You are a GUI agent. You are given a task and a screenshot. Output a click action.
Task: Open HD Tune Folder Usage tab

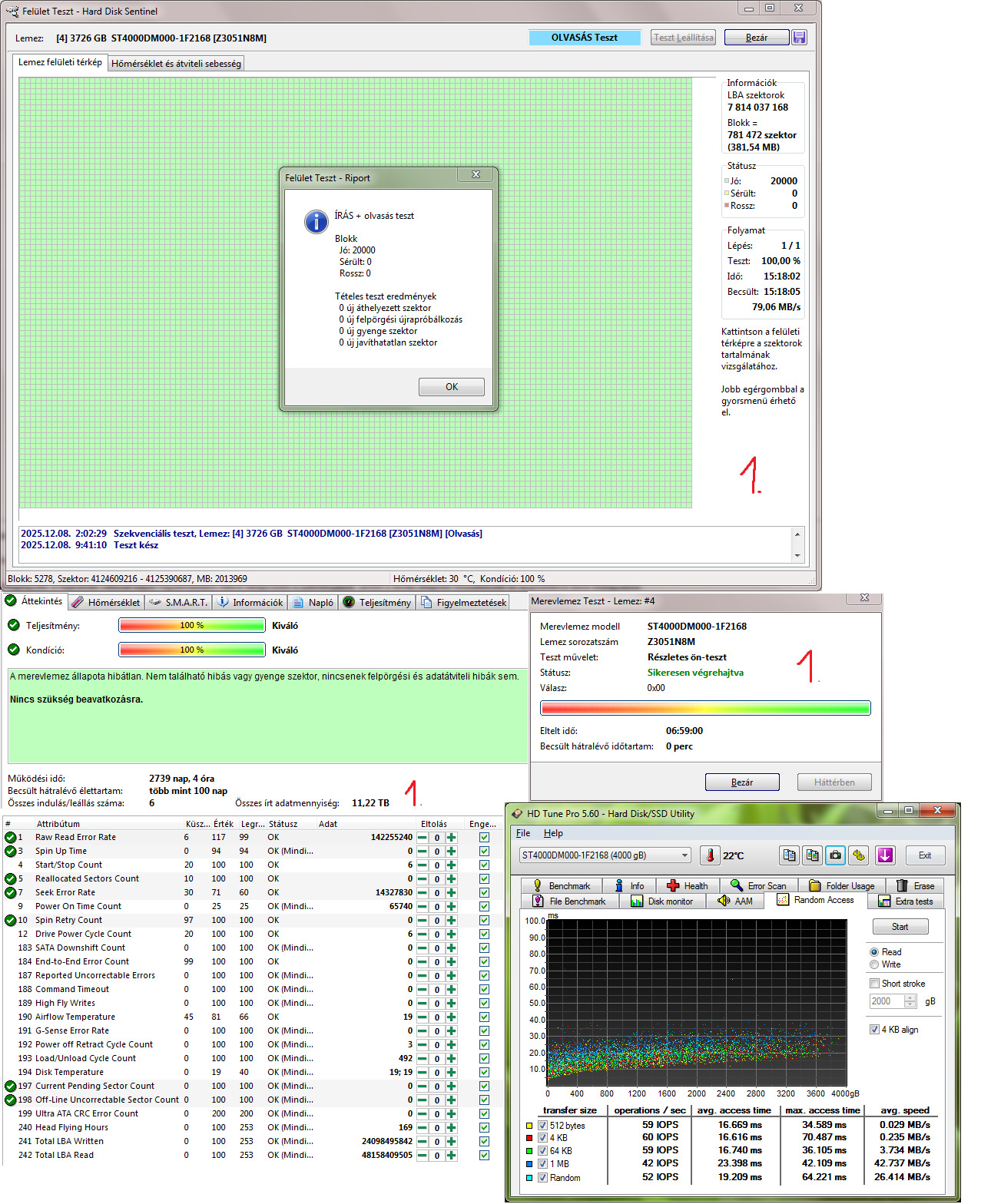tap(842, 885)
